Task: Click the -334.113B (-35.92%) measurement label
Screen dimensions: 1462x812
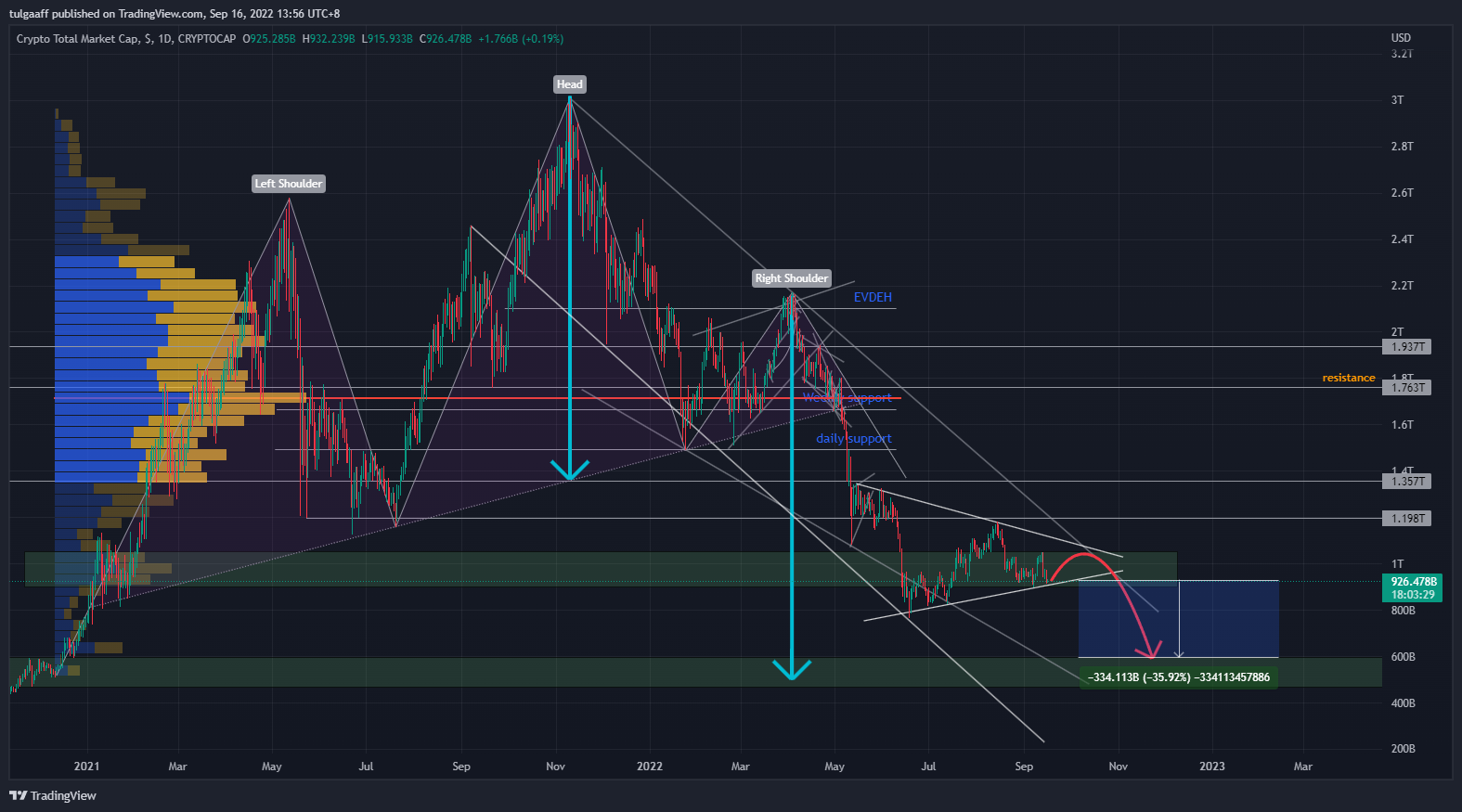Action: coord(1179,677)
